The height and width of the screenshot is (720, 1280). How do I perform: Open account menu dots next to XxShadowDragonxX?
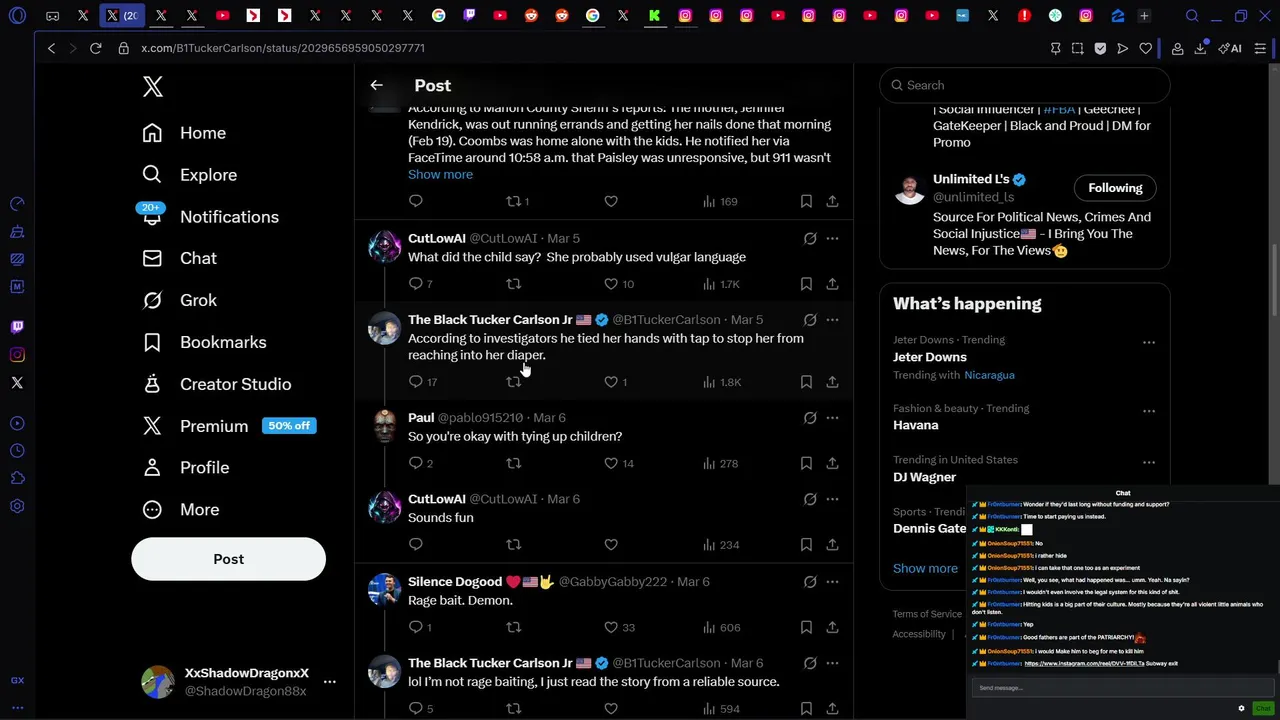[x=329, y=682]
